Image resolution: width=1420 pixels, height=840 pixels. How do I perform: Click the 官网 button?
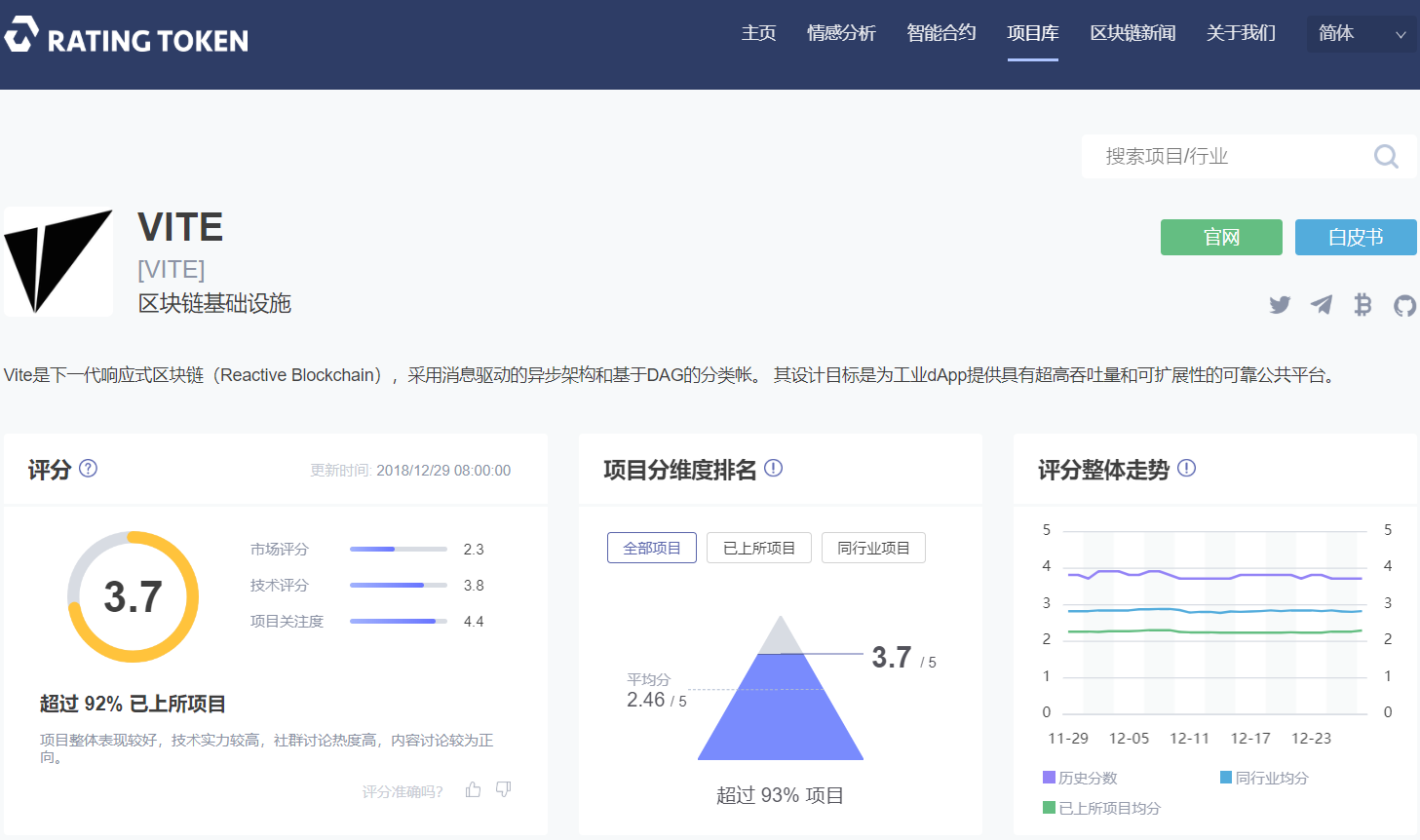coord(1221,237)
